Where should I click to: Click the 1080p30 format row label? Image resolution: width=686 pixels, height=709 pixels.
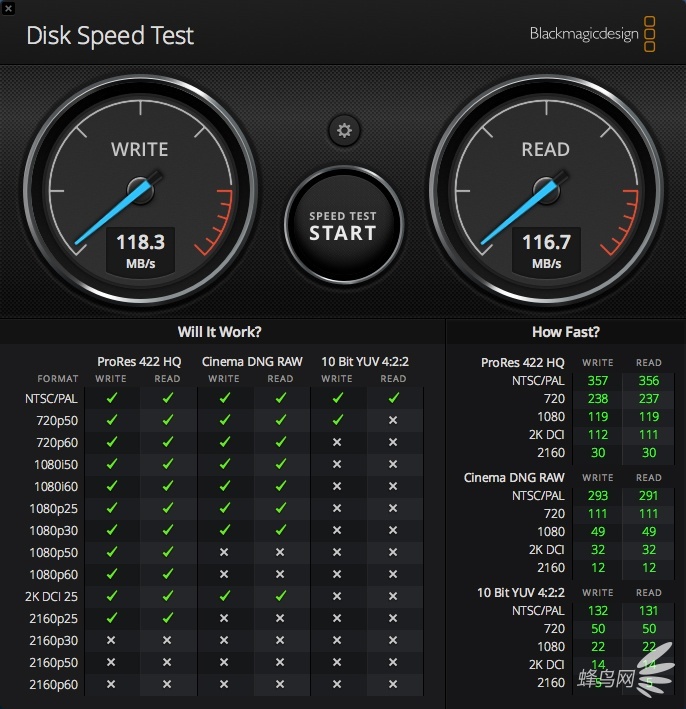click(x=54, y=531)
